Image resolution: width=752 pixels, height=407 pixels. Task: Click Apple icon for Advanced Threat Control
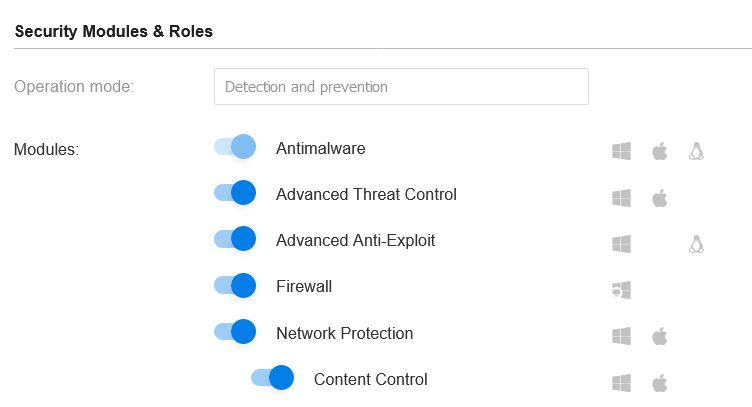[x=659, y=198]
